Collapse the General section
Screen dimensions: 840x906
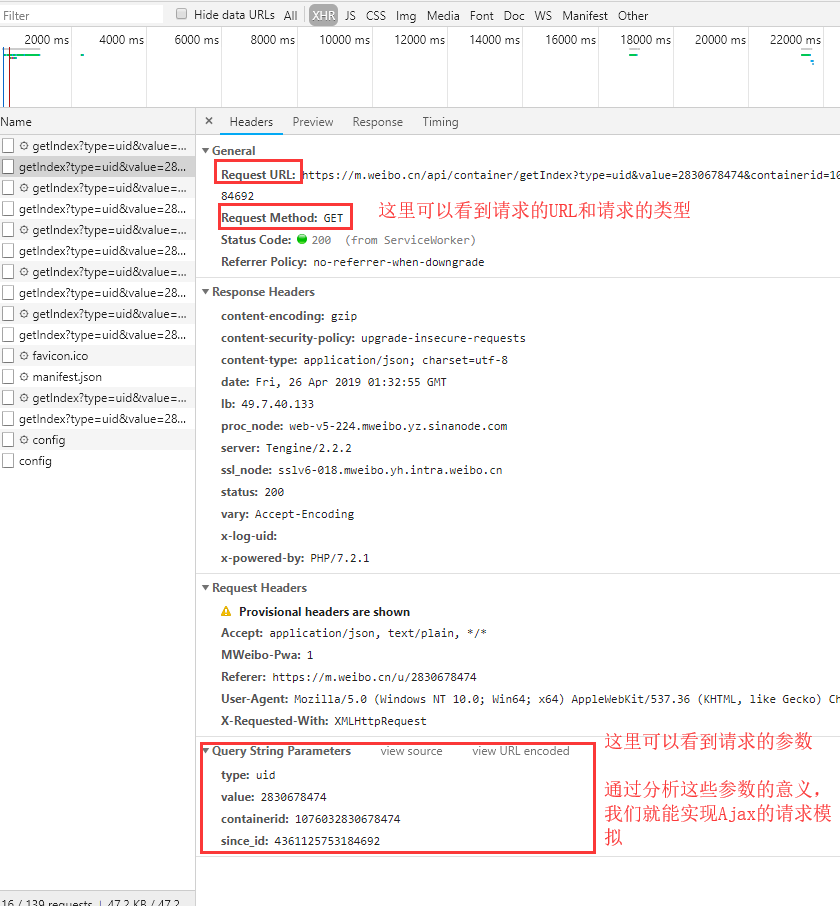(x=205, y=151)
